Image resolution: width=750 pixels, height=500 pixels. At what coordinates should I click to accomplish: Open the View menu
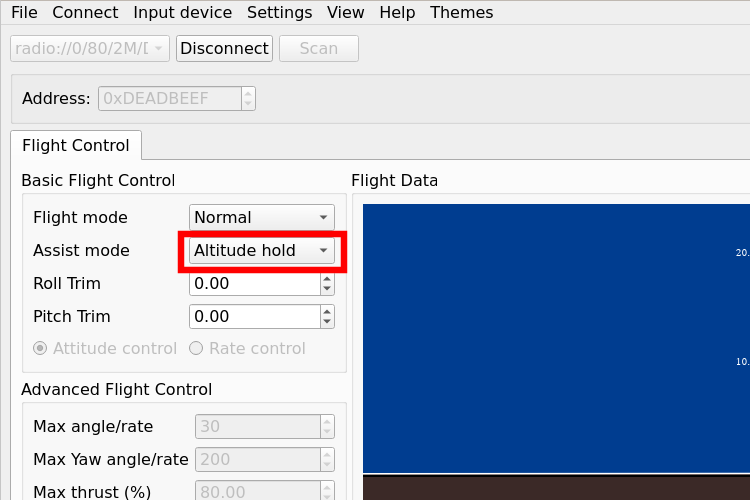pyautogui.click(x=345, y=13)
